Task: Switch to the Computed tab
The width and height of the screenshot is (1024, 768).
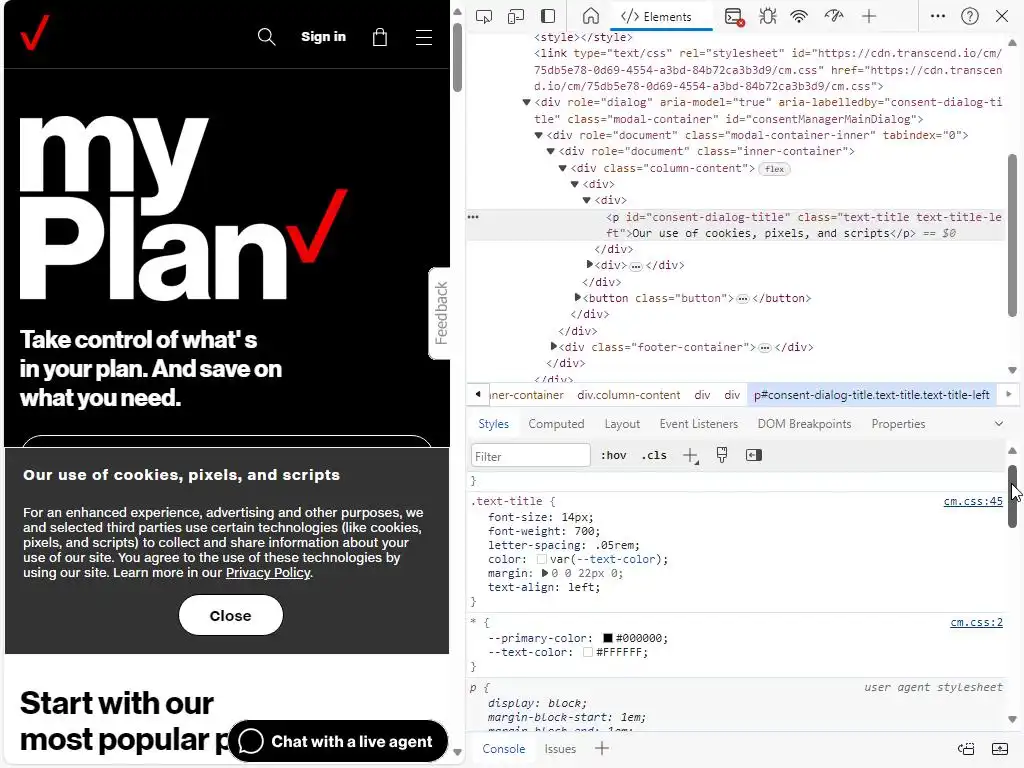Action: tap(556, 424)
